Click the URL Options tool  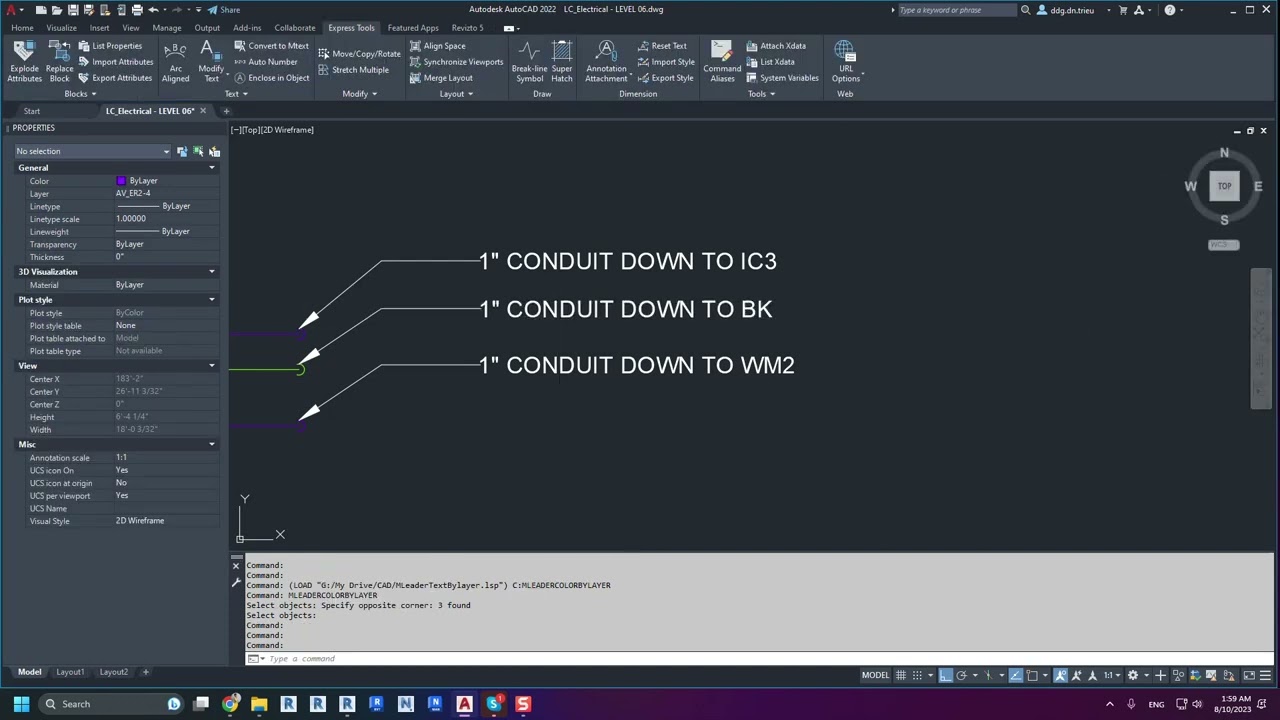pos(845,62)
